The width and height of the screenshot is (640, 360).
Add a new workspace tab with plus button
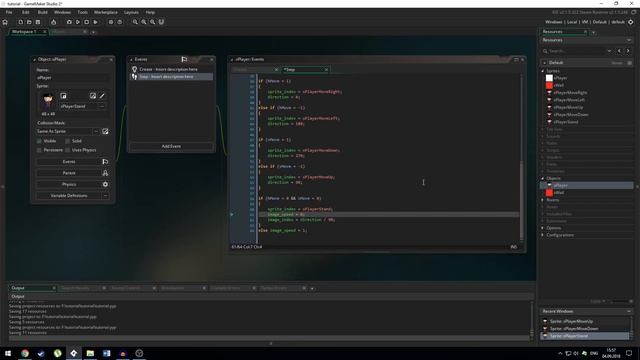(x=93, y=32)
